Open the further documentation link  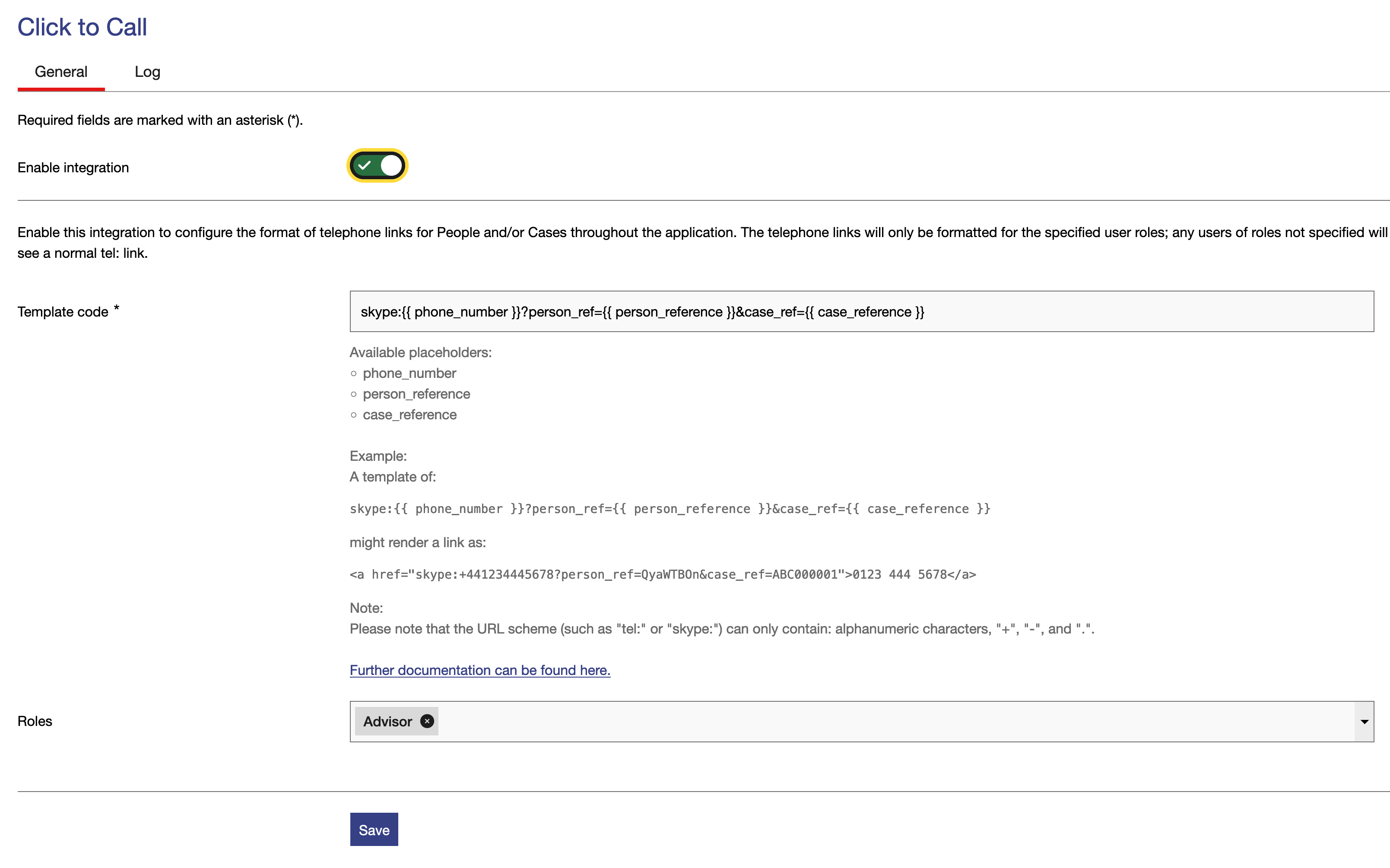tap(480, 670)
